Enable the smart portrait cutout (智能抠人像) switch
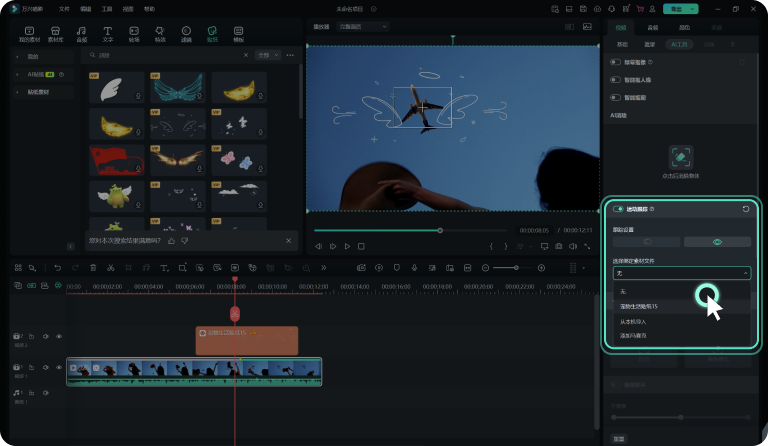Image resolution: width=768 pixels, height=446 pixels. tap(616, 79)
